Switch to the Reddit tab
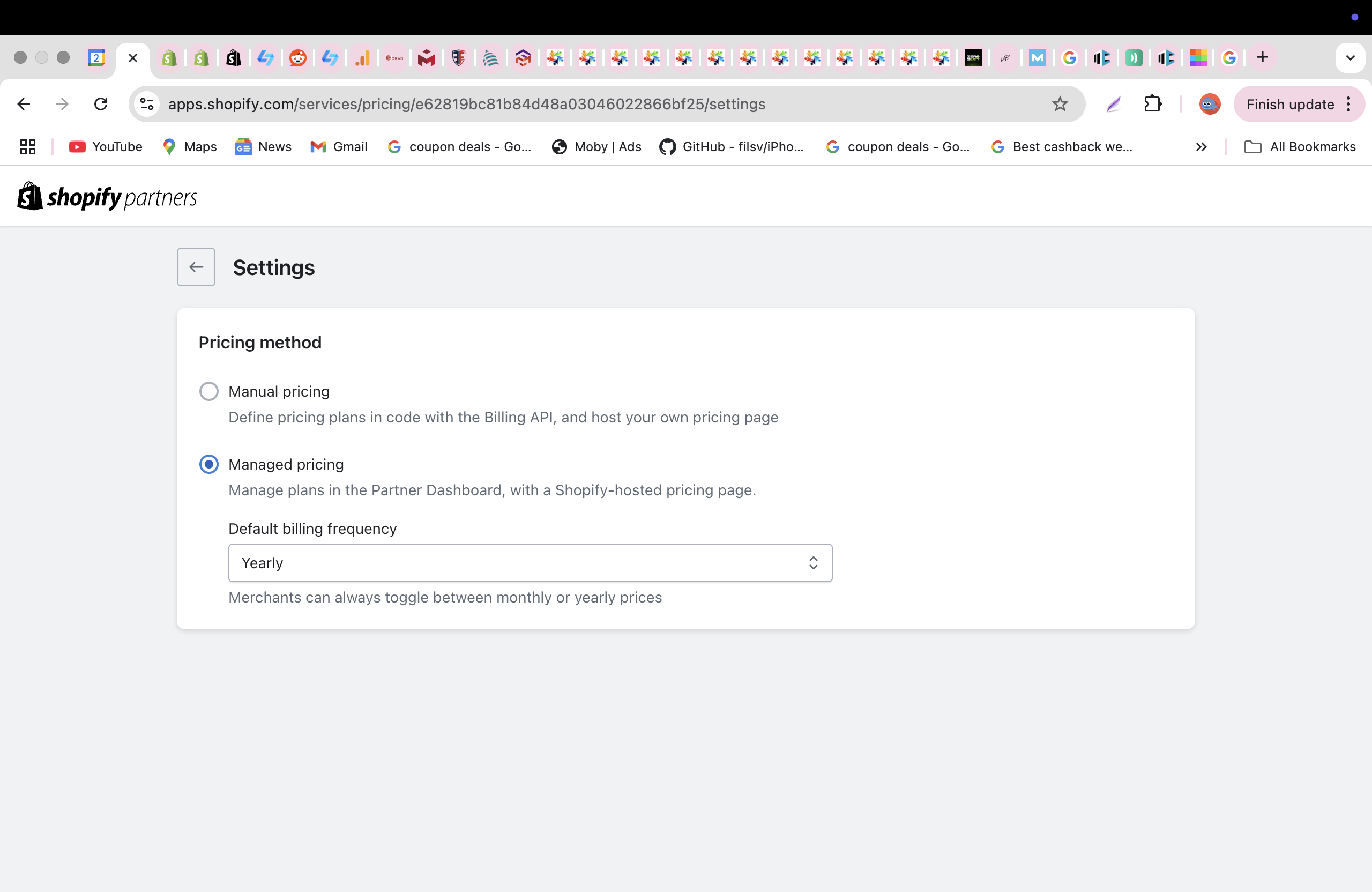The width and height of the screenshot is (1372, 892). tap(297, 58)
